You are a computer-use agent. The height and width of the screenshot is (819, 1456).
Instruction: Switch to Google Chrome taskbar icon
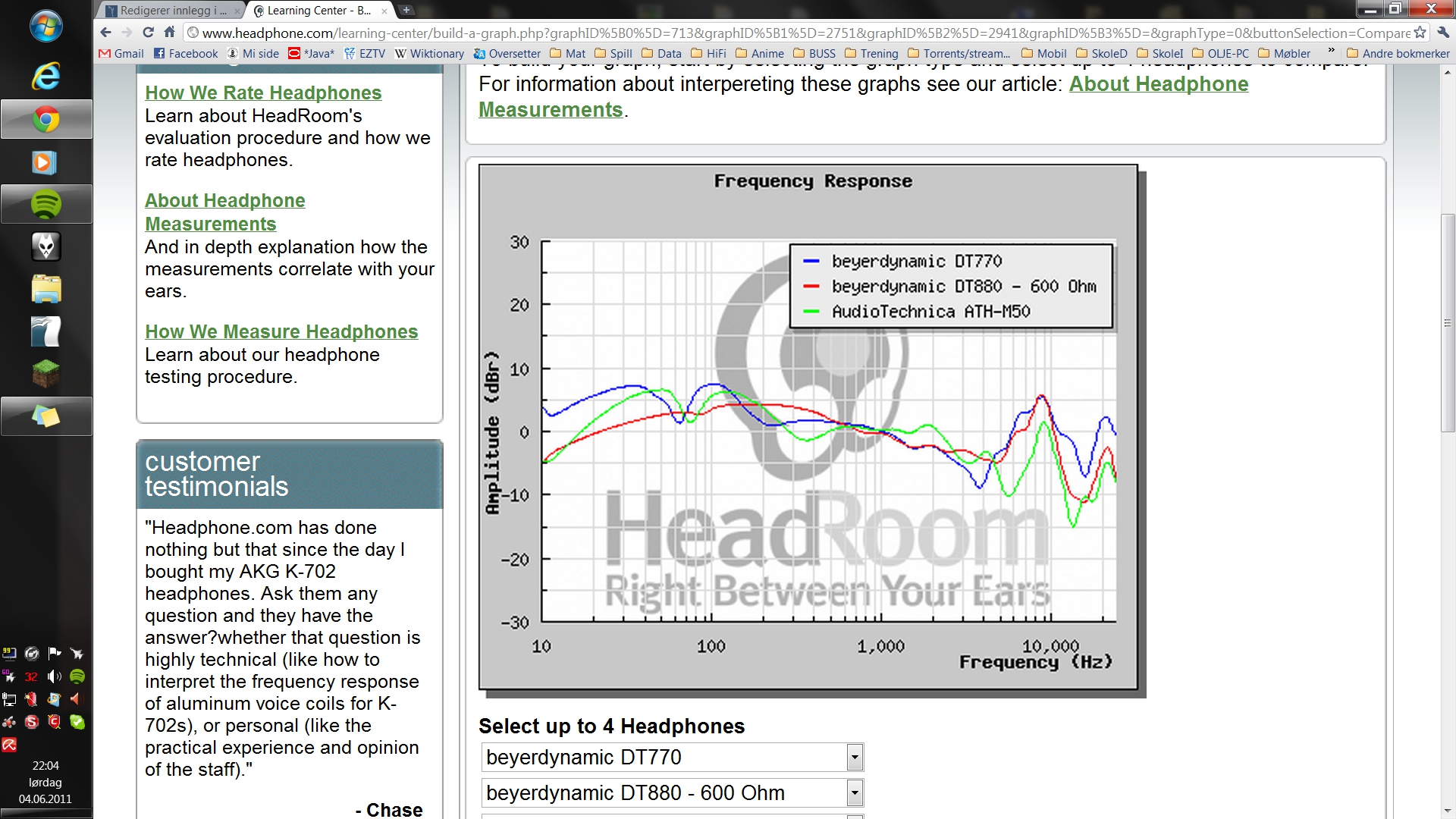(x=45, y=119)
